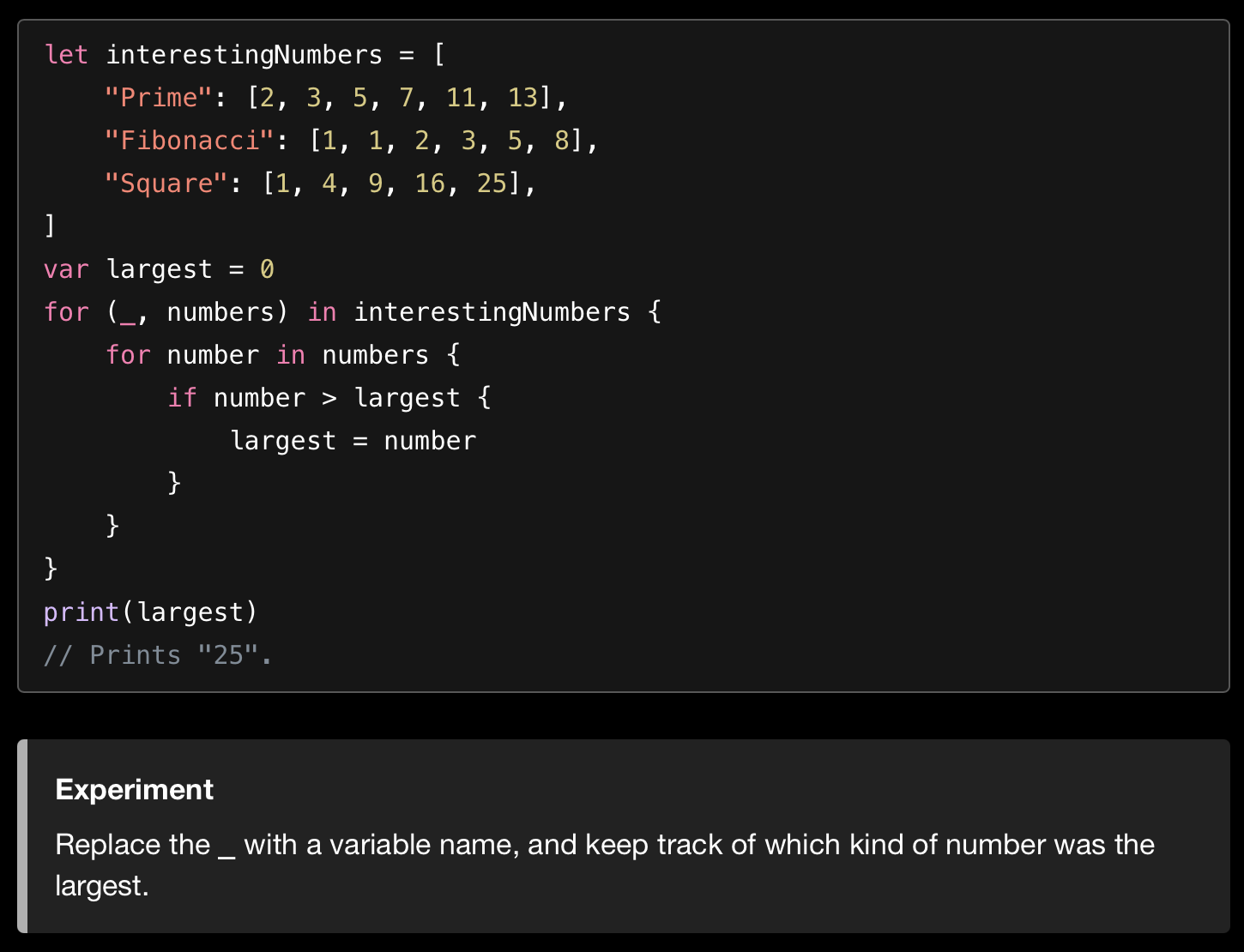Click the "largest = number" assignment line
Screen dimensions: 1244x952
[x=353, y=441]
